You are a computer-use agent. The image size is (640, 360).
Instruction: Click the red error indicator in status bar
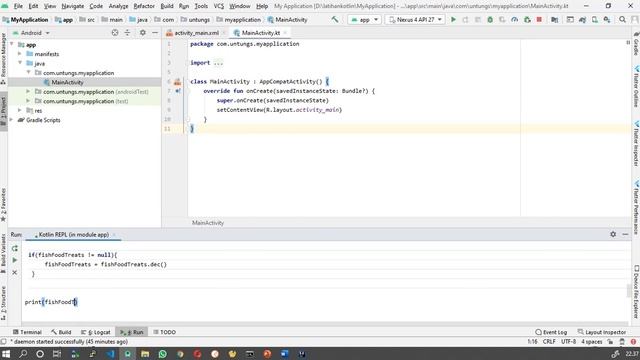click(633, 342)
